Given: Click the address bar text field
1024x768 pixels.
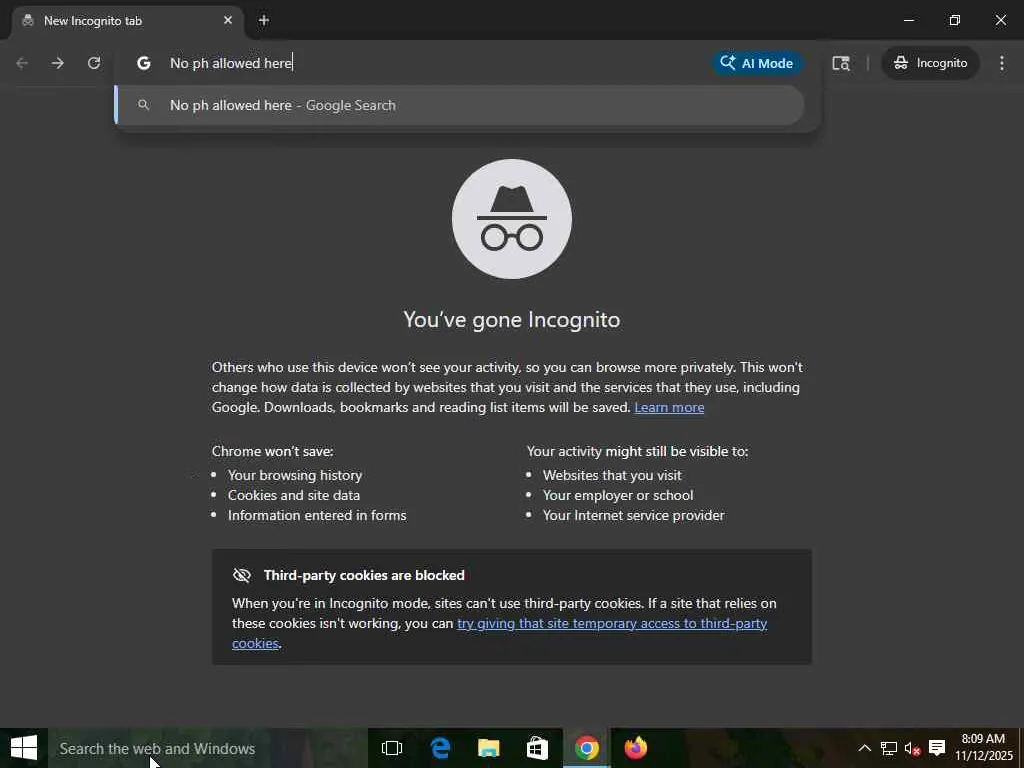Looking at the screenshot, I should pos(431,63).
